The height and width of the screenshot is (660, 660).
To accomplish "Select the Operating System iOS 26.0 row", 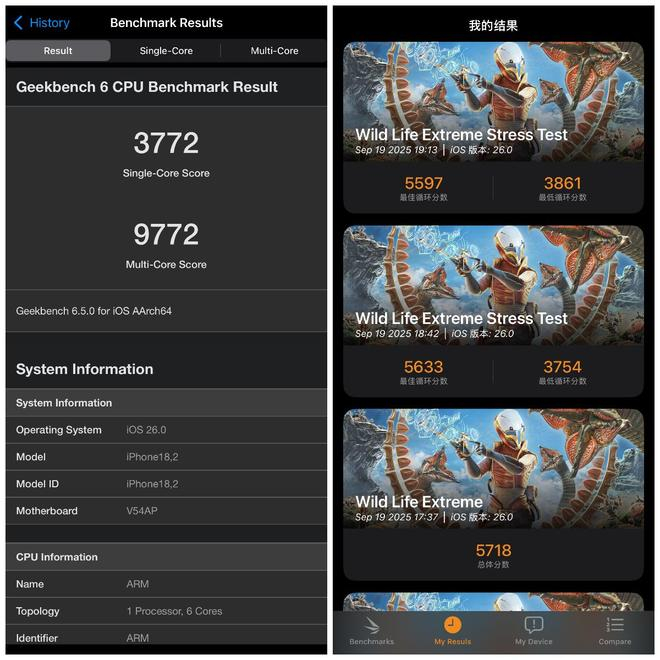I will point(166,430).
